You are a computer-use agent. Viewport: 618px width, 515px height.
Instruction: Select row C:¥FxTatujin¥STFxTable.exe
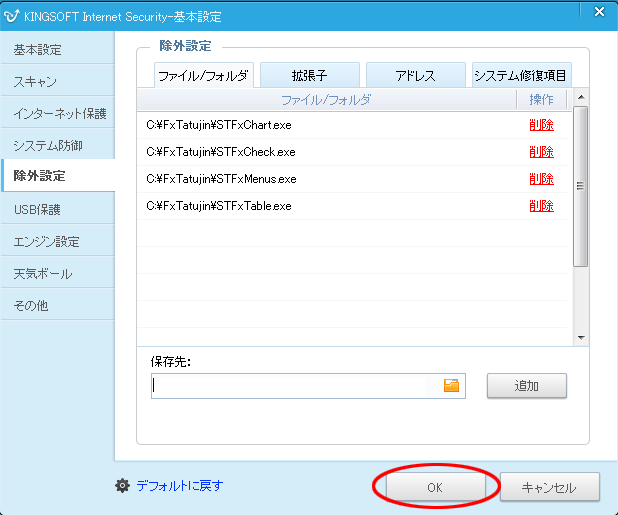(x=352, y=206)
